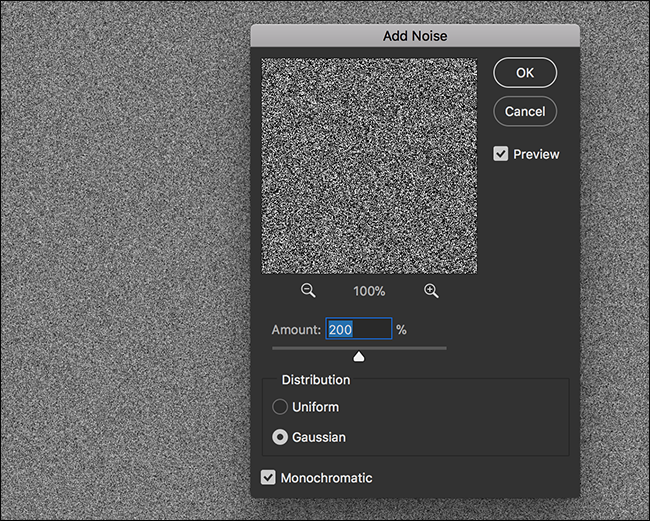Click the Gaussian label text

(x=319, y=437)
